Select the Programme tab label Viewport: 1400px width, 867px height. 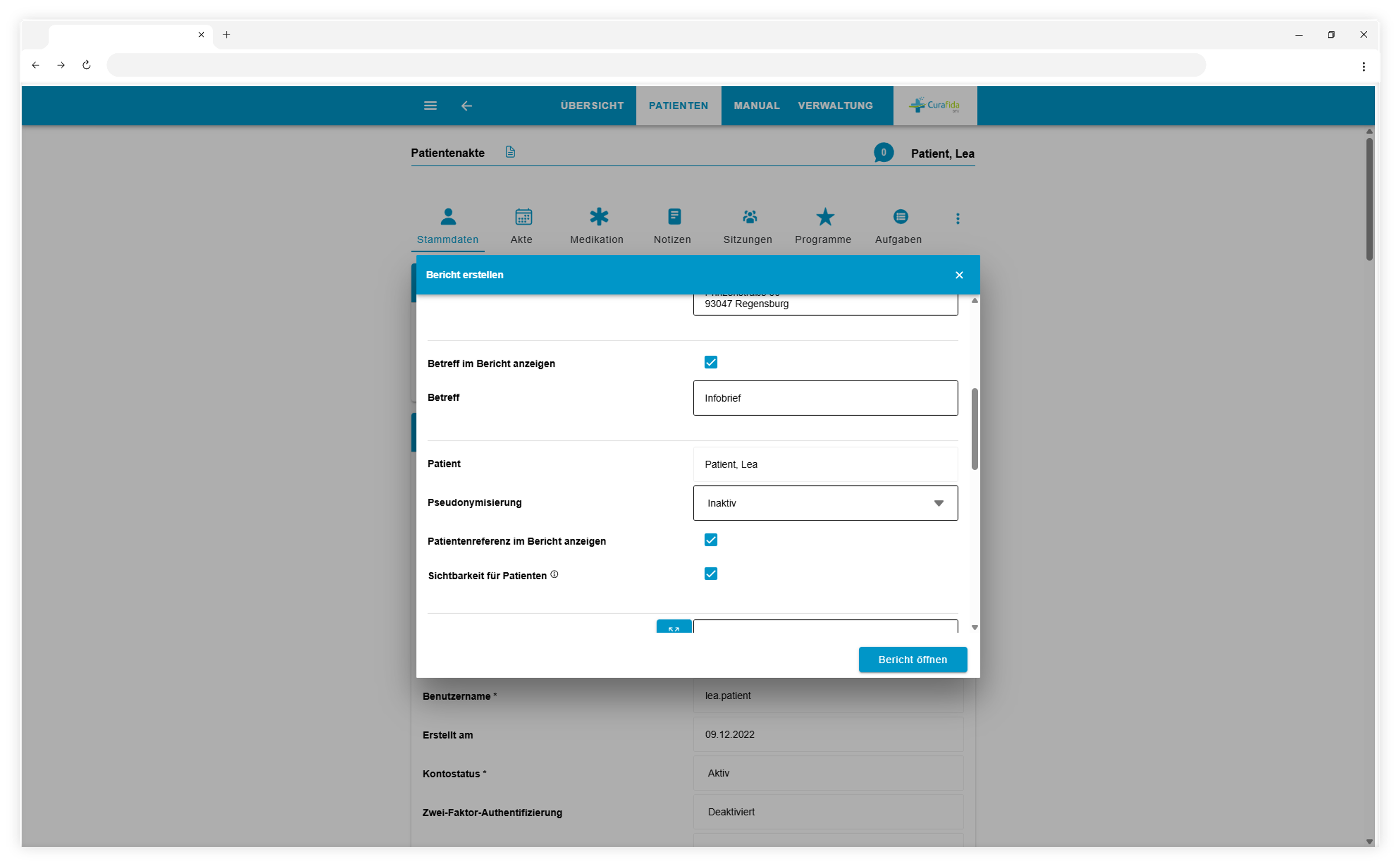coord(823,240)
